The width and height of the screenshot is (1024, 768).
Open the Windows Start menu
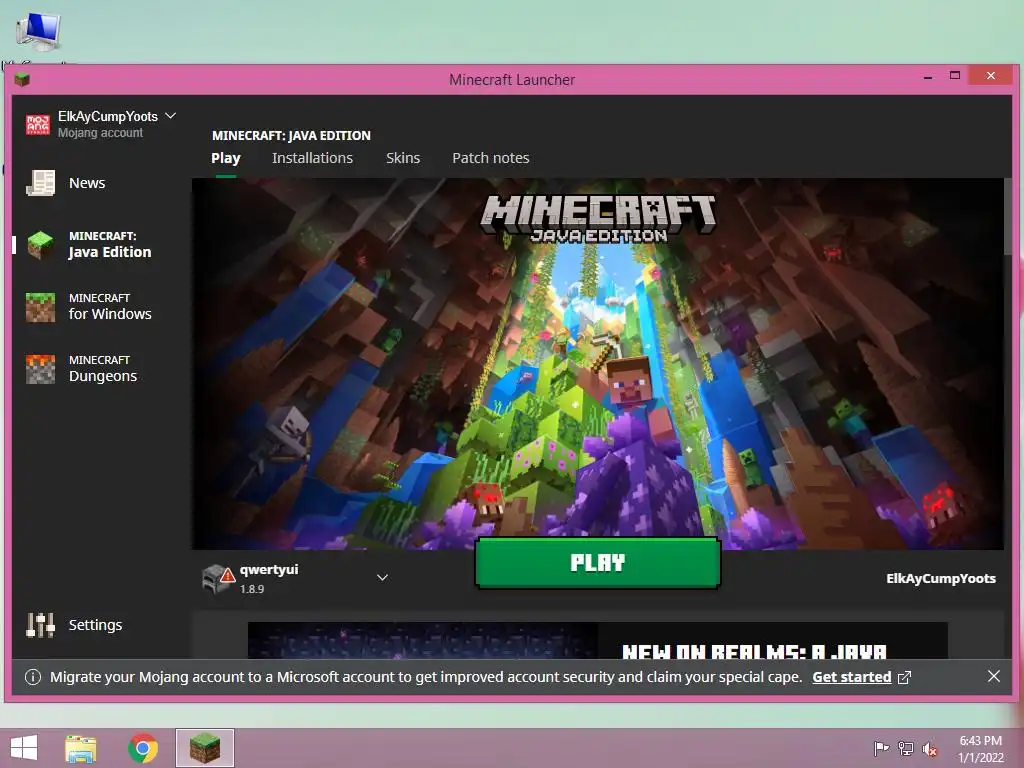24,748
